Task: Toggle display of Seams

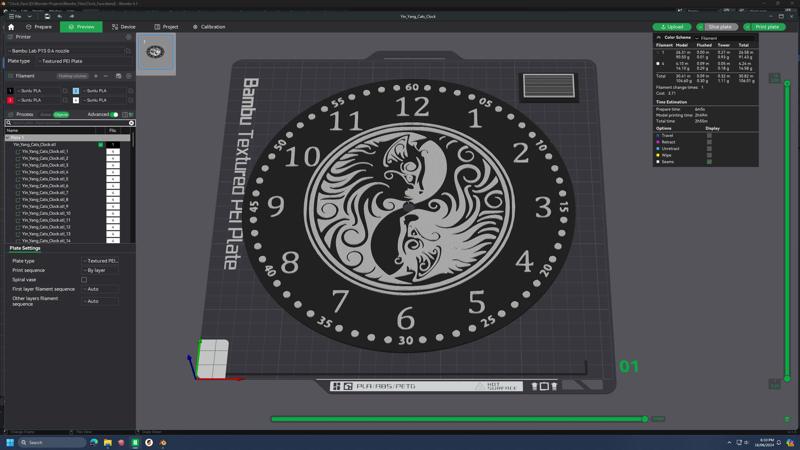Action: (x=709, y=162)
